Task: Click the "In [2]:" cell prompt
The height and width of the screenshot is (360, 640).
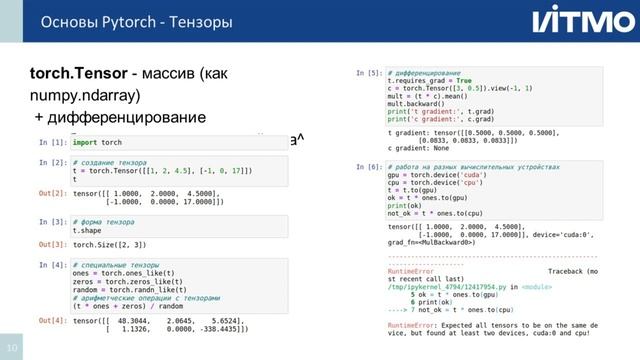Action: pyautogui.click(x=53, y=162)
